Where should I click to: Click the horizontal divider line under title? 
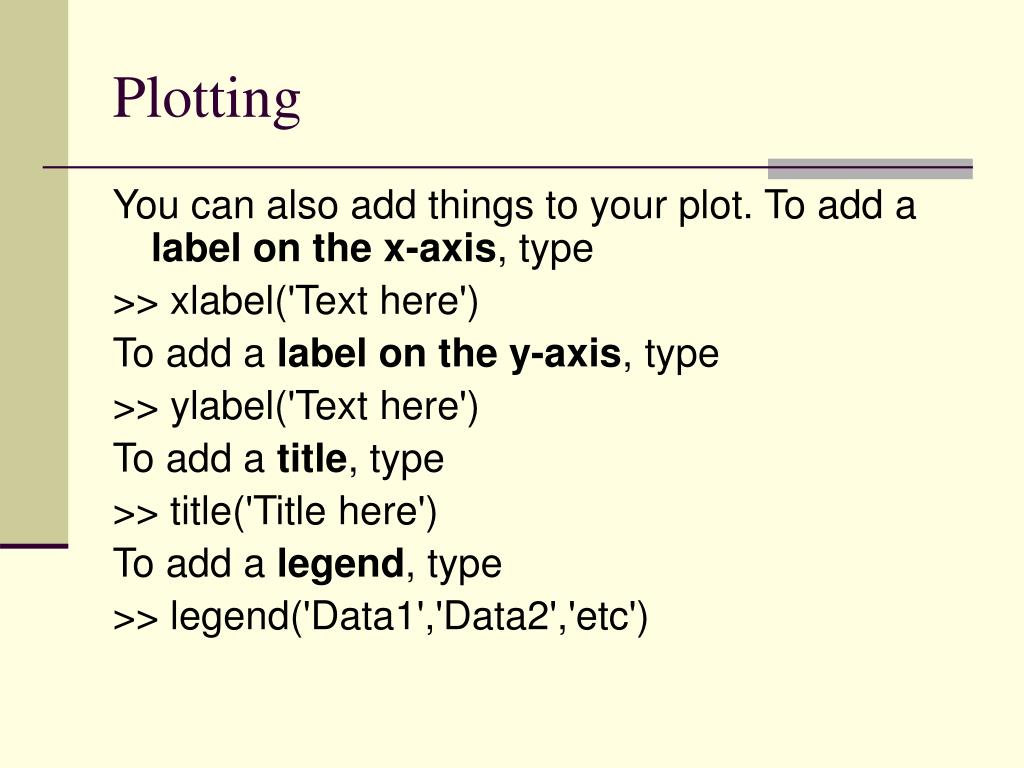point(507,168)
